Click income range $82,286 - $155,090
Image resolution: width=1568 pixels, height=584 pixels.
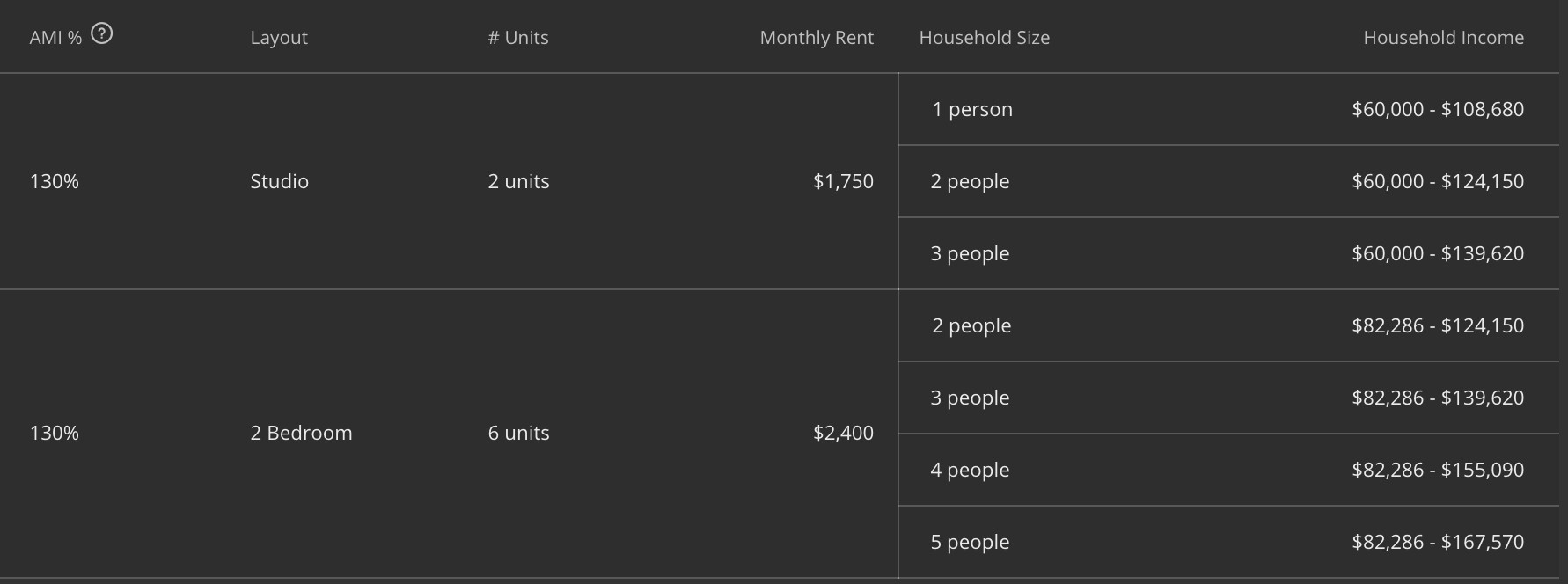1438,470
